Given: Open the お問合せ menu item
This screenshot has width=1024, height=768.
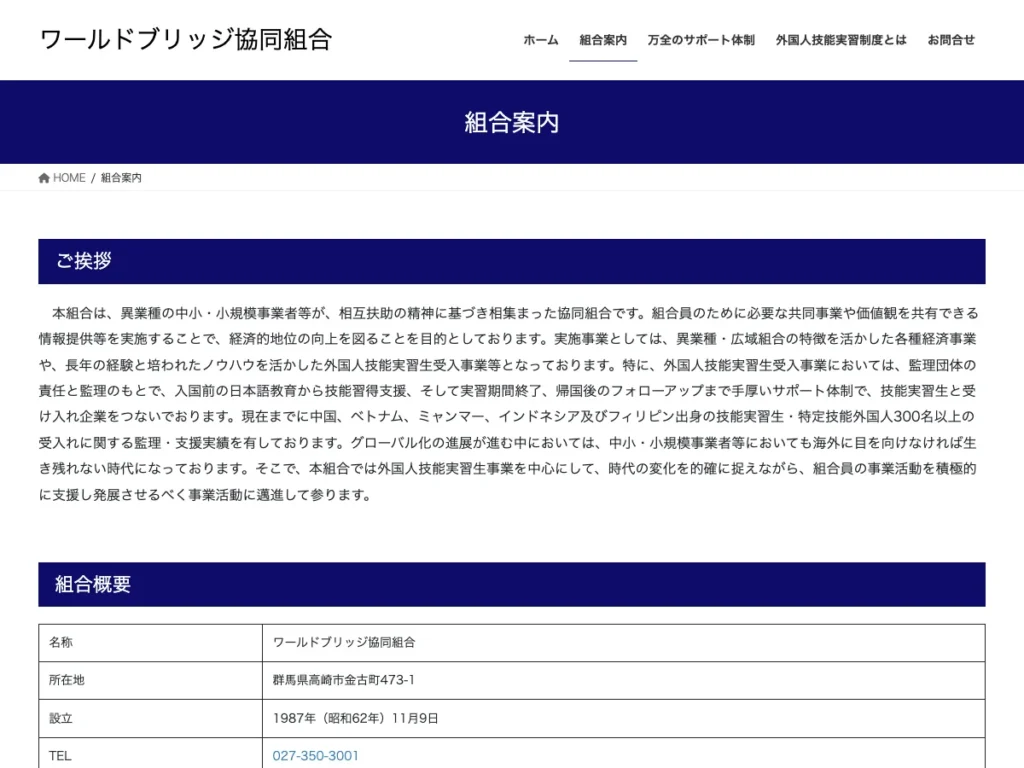Looking at the screenshot, I should click(x=951, y=40).
